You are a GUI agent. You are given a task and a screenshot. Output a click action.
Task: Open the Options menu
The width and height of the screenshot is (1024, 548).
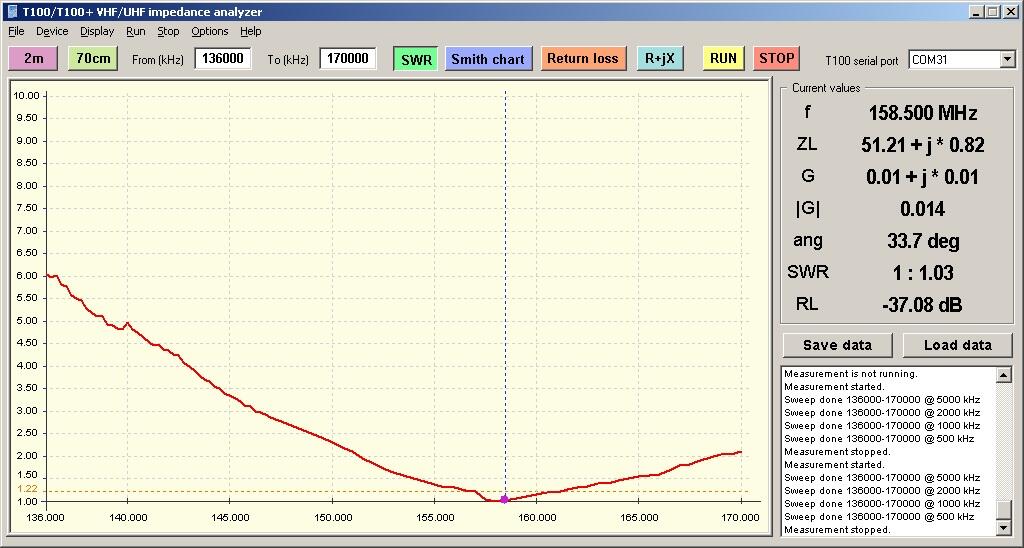click(x=210, y=31)
